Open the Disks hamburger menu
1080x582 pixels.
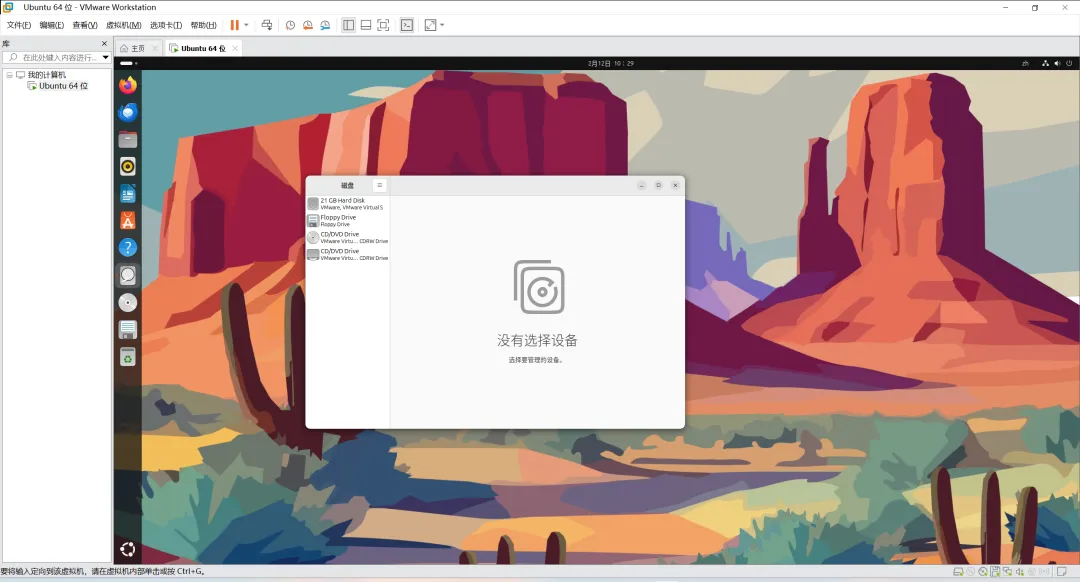coord(380,185)
